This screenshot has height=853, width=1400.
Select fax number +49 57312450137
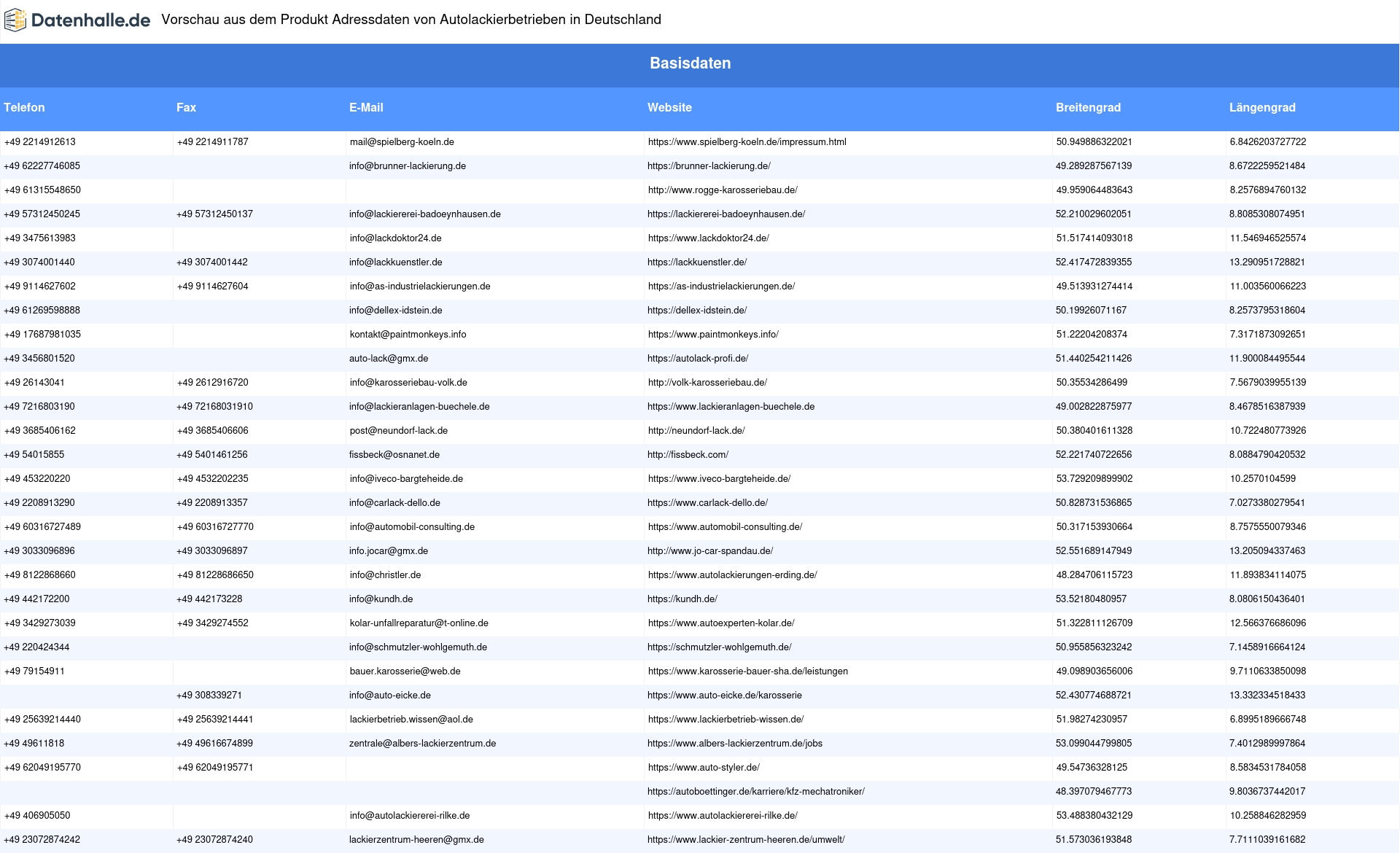pyautogui.click(x=214, y=214)
